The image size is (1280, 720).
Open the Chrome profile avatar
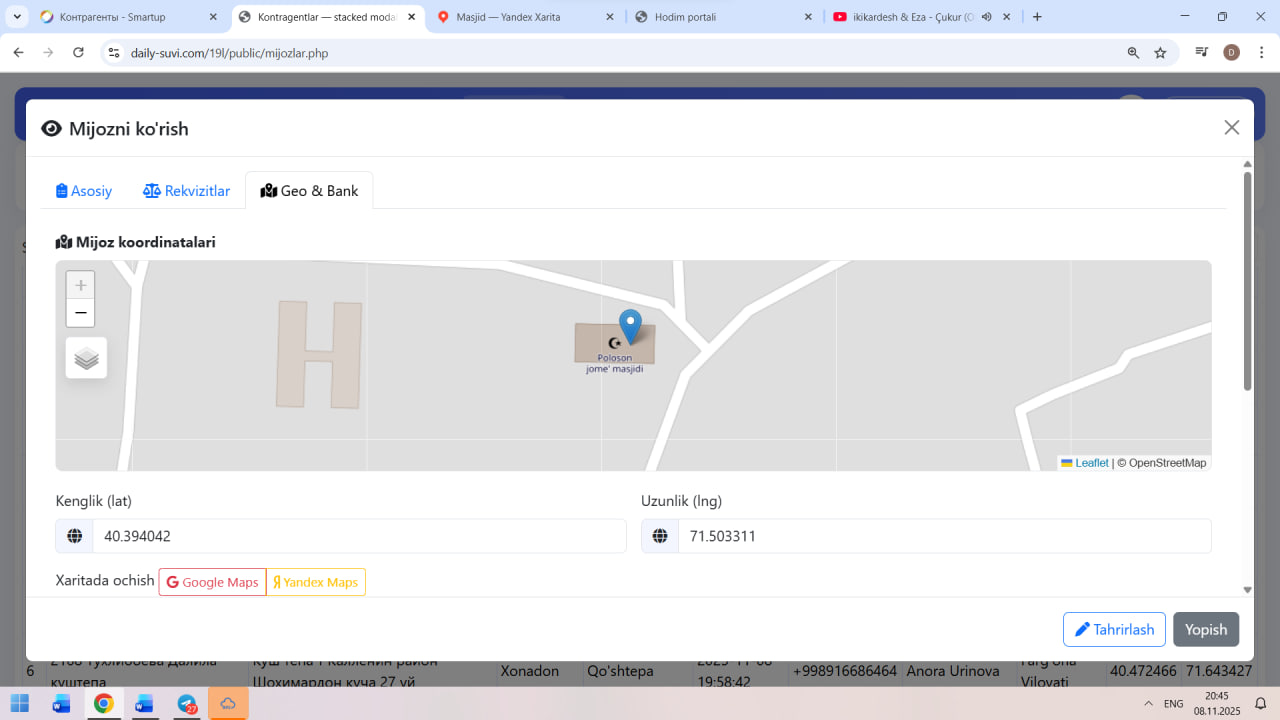pos(1232,53)
